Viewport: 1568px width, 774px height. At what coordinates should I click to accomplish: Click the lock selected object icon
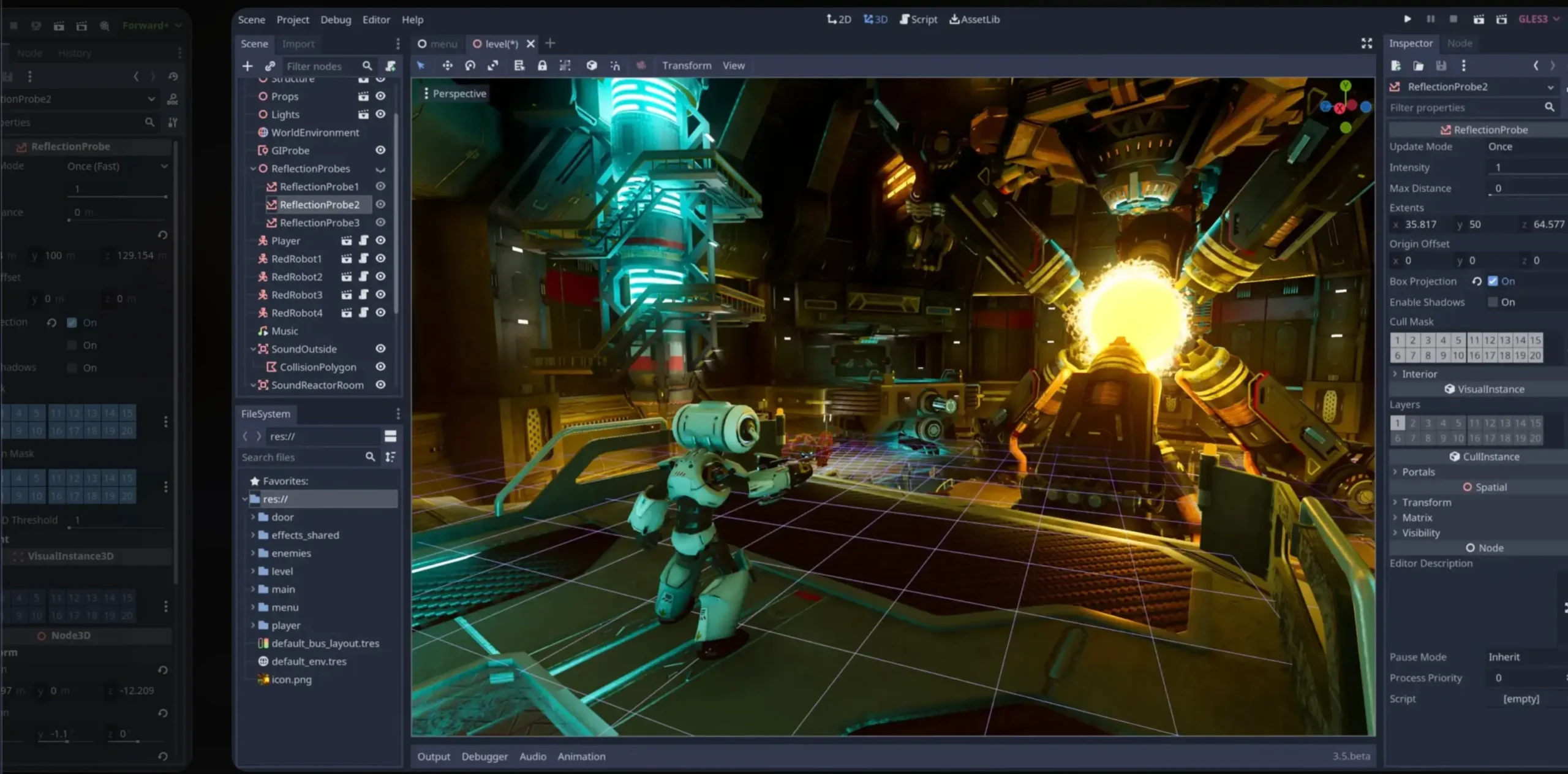pos(542,66)
